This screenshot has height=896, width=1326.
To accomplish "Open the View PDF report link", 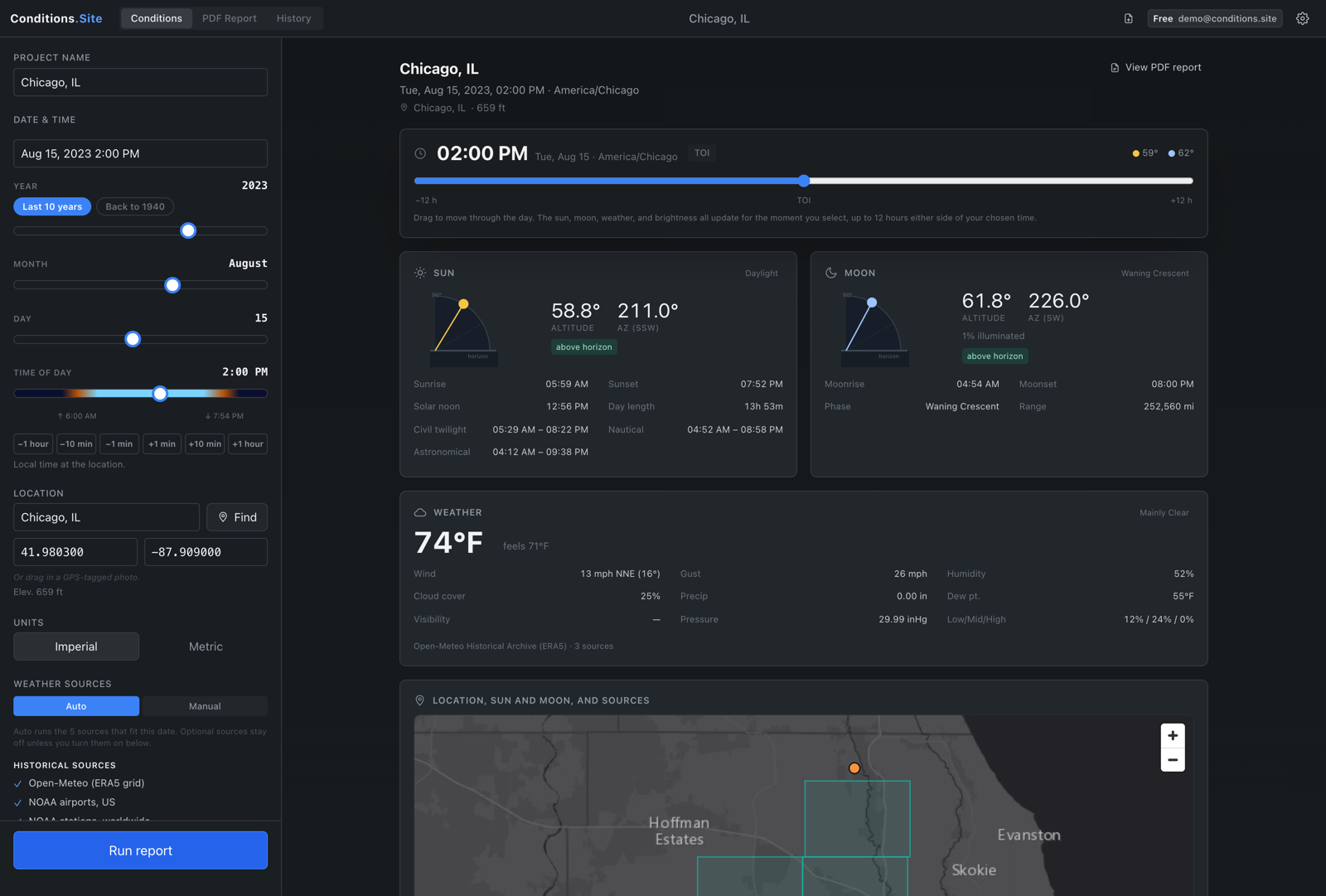I will click(1155, 67).
